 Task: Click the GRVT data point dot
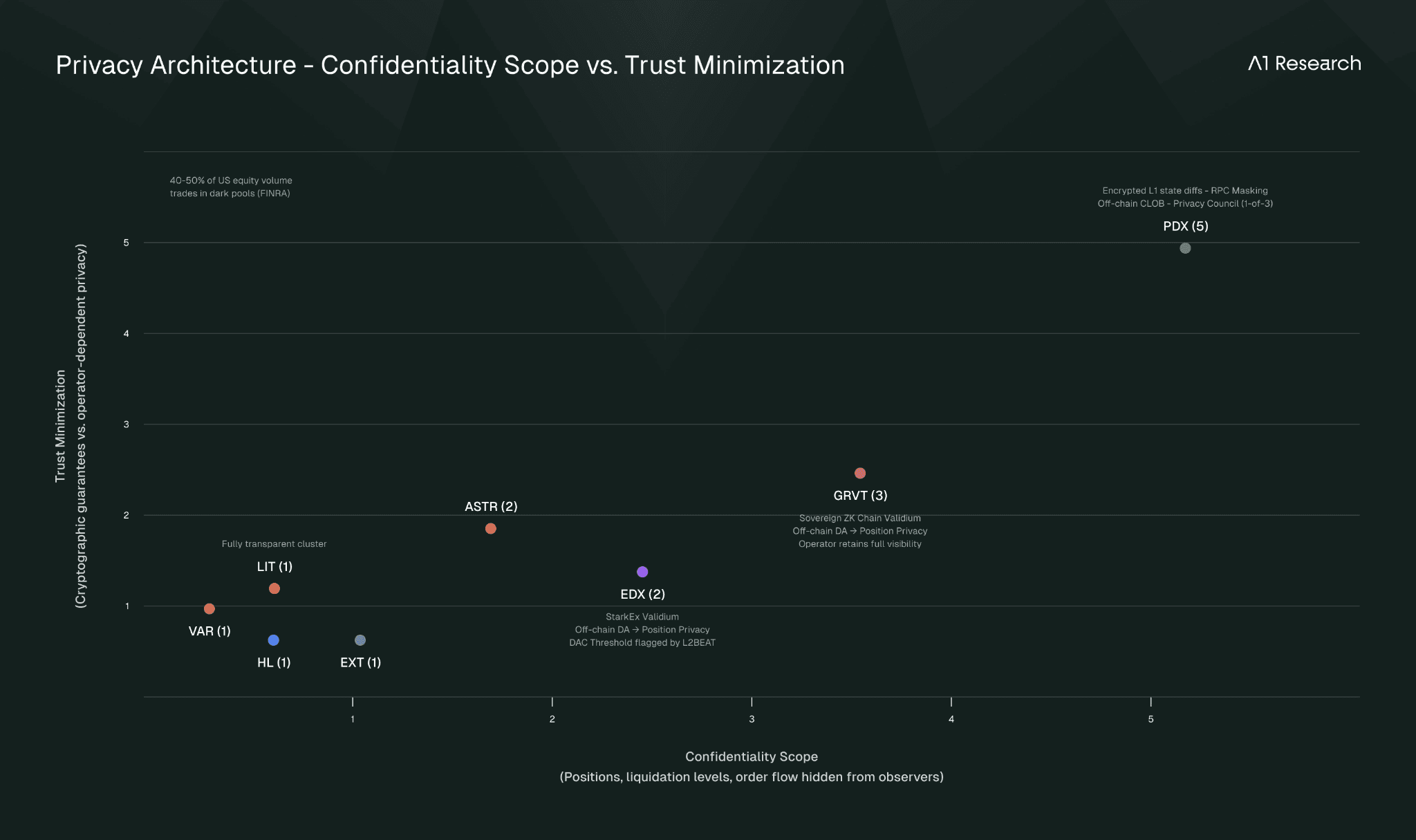click(x=860, y=474)
